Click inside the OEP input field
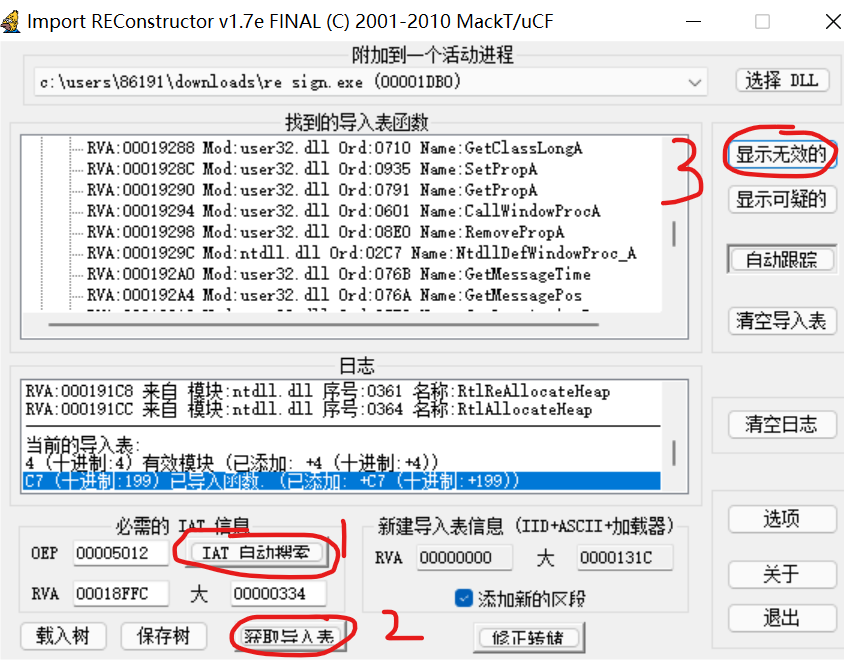Screen dimensions: 844x661 [x=121, y=553]
